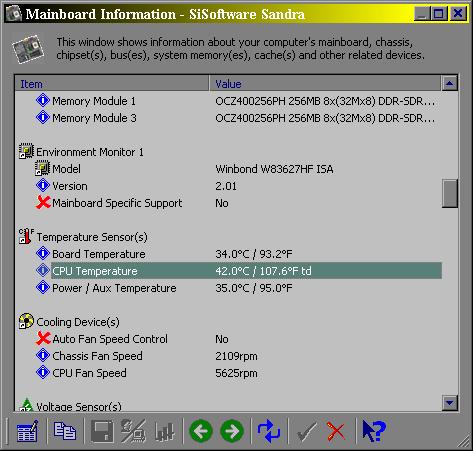Maximize the Mainboard Information window
The image size is (473, 451).
[x=439, y=14]
